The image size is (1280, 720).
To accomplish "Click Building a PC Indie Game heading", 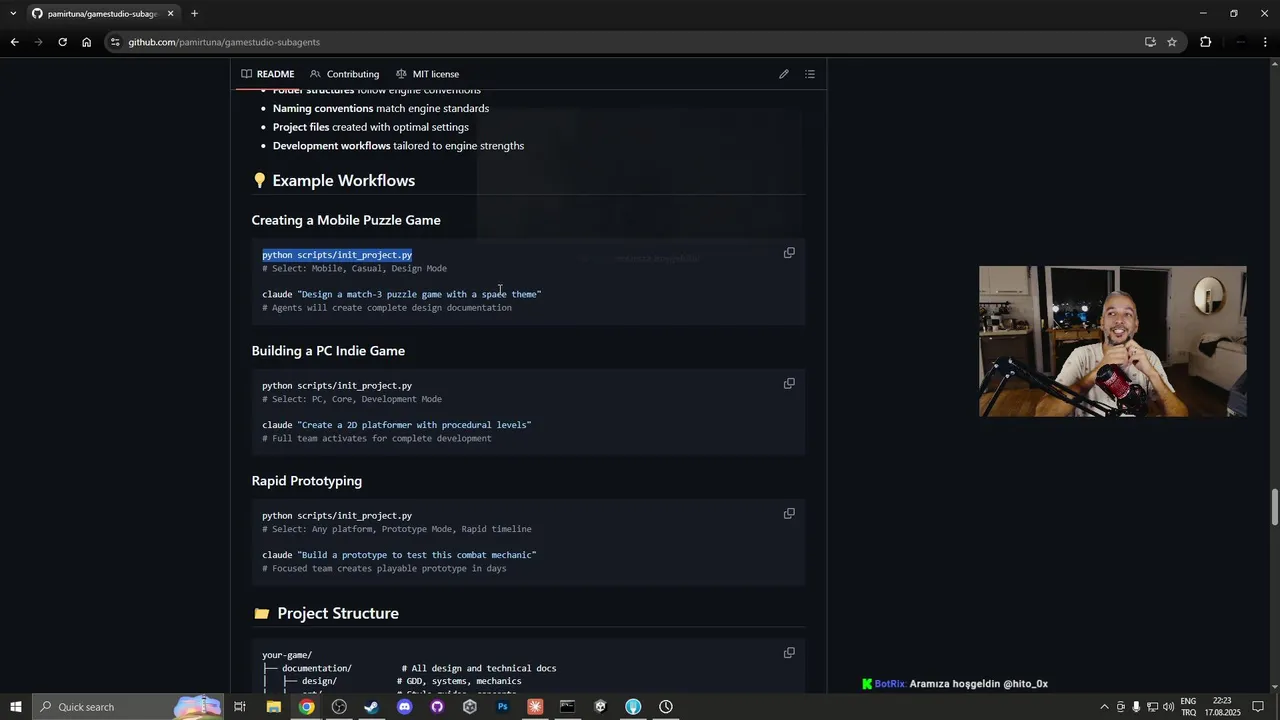I will point(328,351).
